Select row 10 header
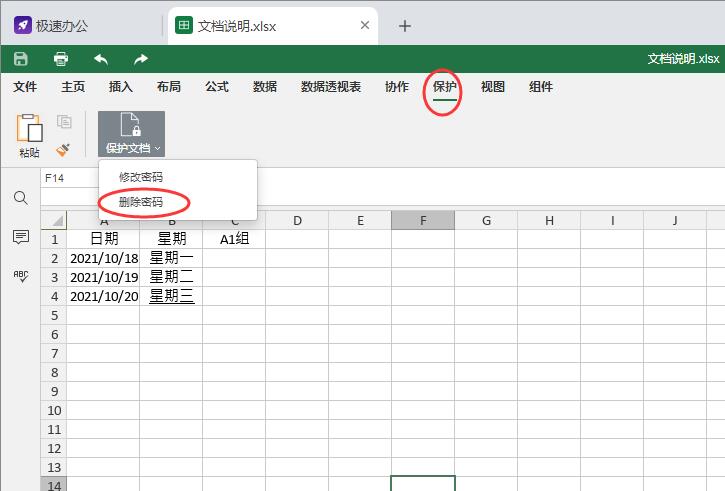This screenshot has height=491, width=725. [x=54, y=410]
